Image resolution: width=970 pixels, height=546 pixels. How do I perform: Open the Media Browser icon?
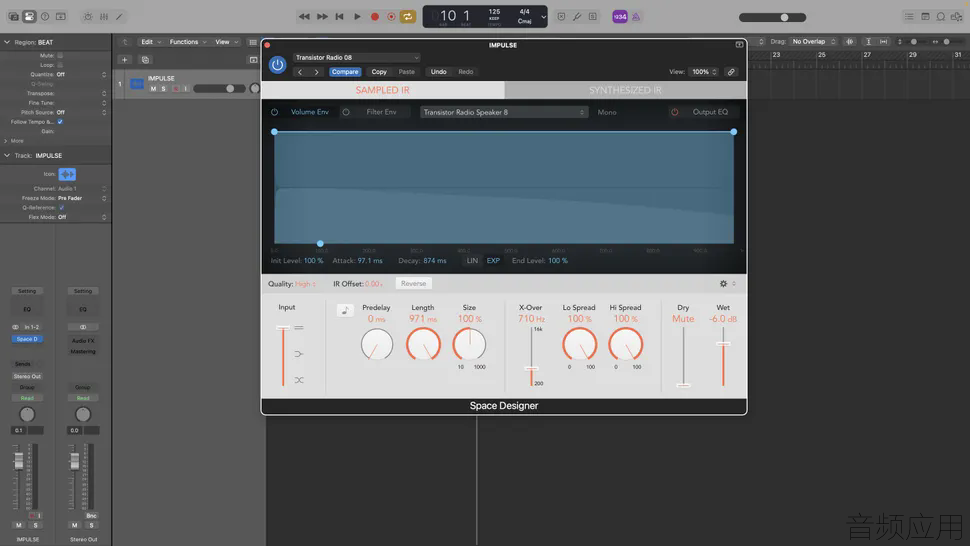[956, 17]
